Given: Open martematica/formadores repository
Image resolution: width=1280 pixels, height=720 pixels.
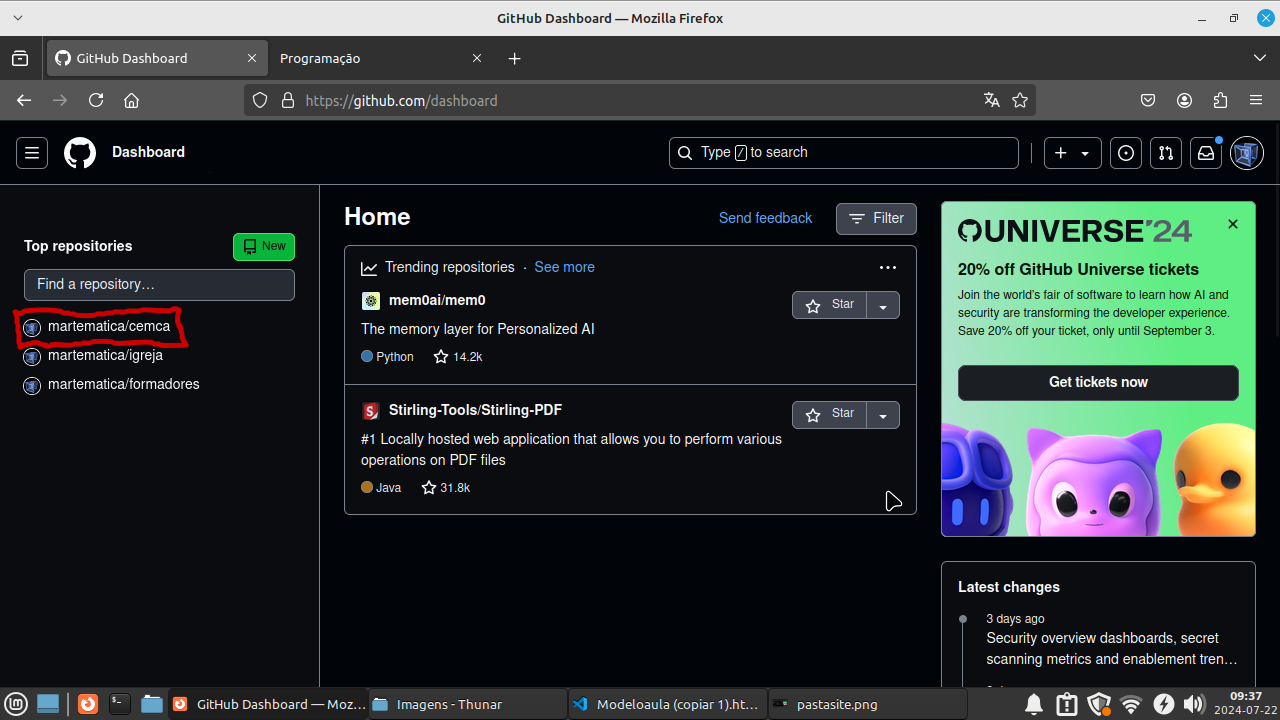Looking at the screenshot, I should (124, 384).
